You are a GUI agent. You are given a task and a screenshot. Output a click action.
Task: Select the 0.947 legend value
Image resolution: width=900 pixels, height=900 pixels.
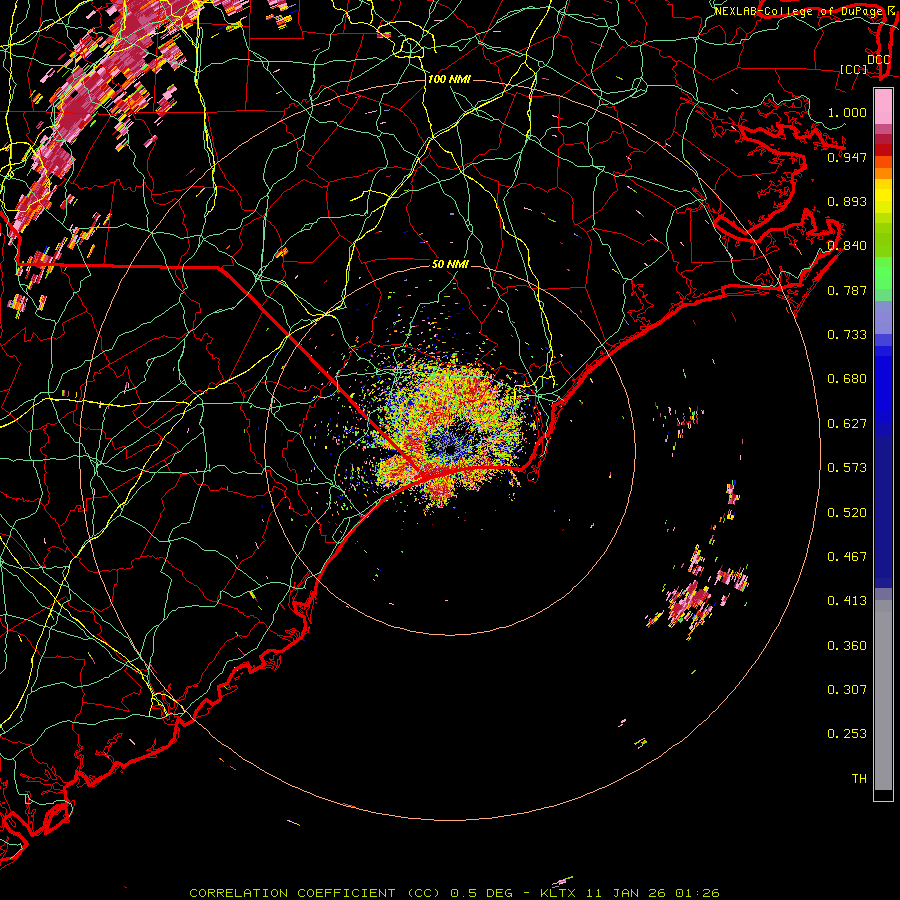[x=847, y=157]
